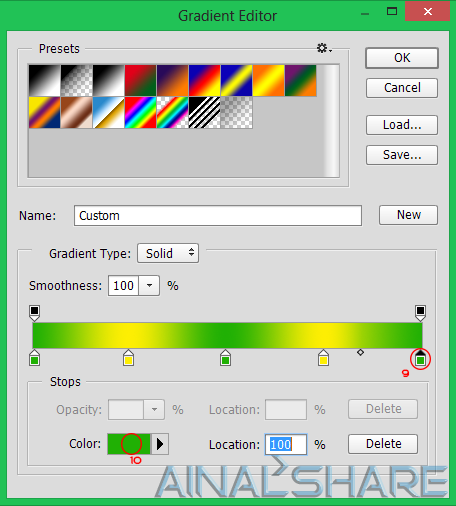Open the Gradient Type Solid dropdown

168,253
